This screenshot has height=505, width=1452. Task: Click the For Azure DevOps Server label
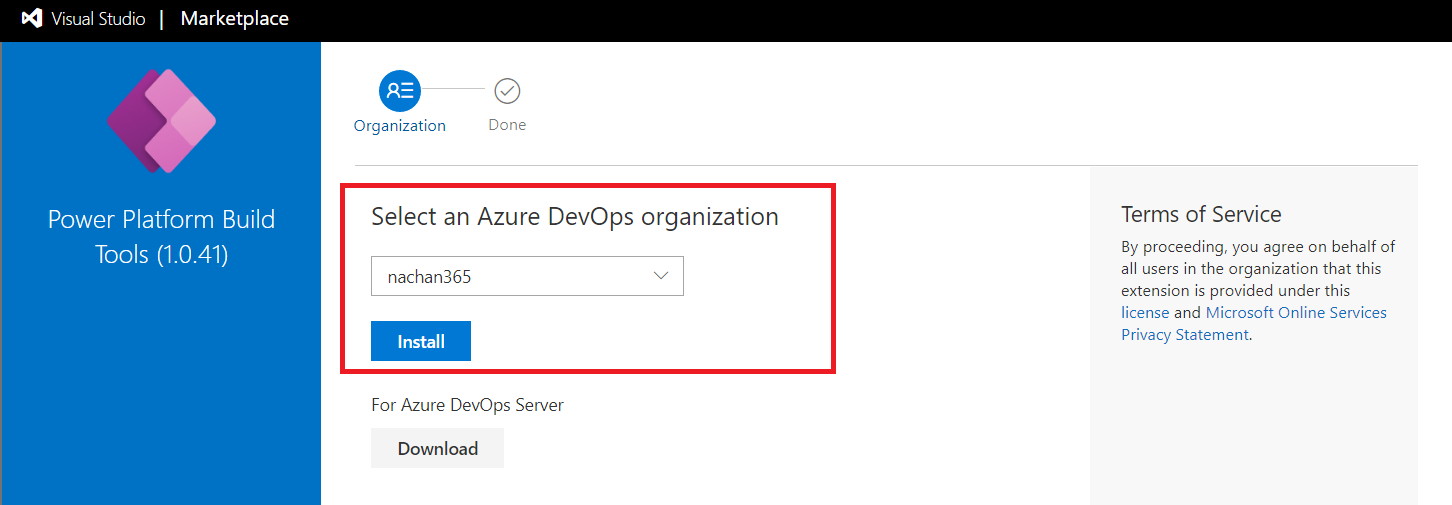[x=467, y=405]
